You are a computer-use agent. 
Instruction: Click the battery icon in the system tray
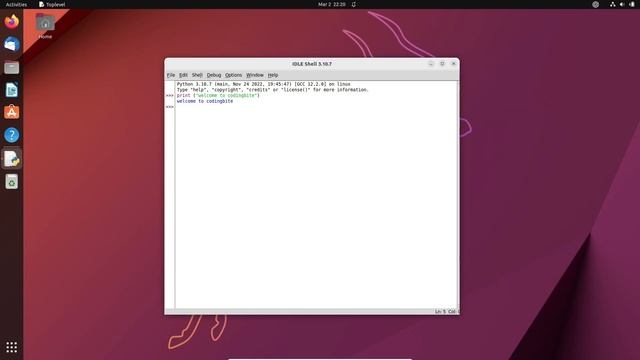632,4
